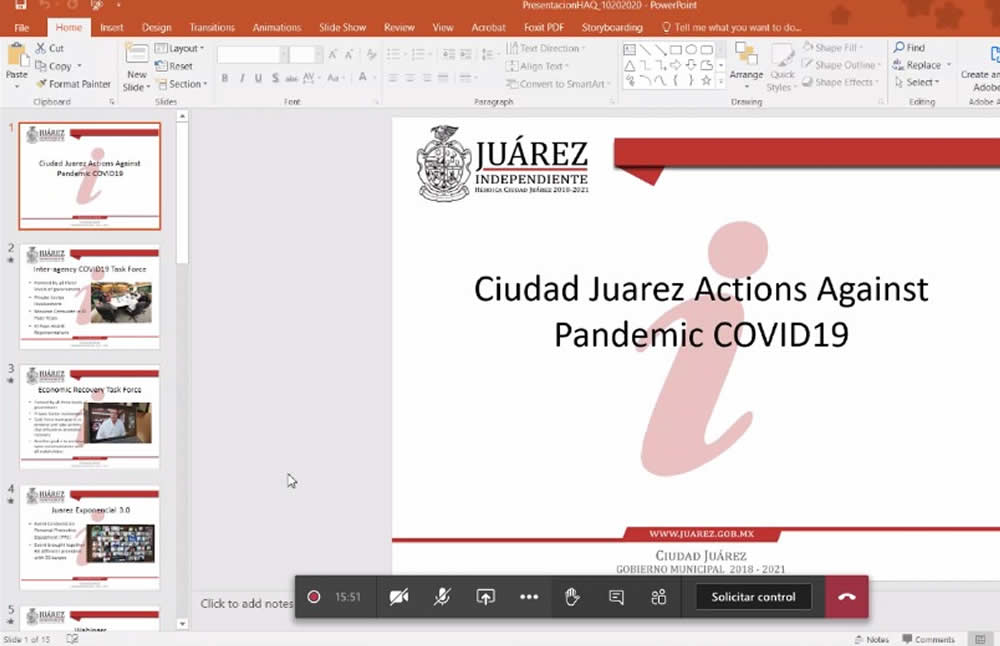Screen dimensions: 1000x646
Task: Click the Solicitar control button
Action: [753, 597]
